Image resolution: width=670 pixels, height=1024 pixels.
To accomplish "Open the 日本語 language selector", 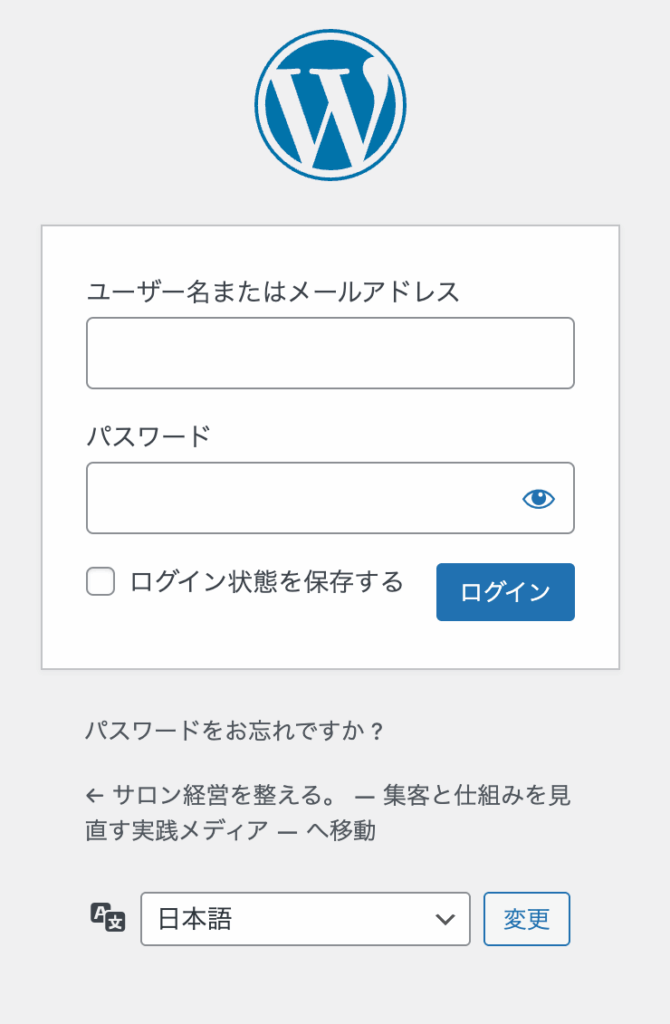I will click(305, 919).
